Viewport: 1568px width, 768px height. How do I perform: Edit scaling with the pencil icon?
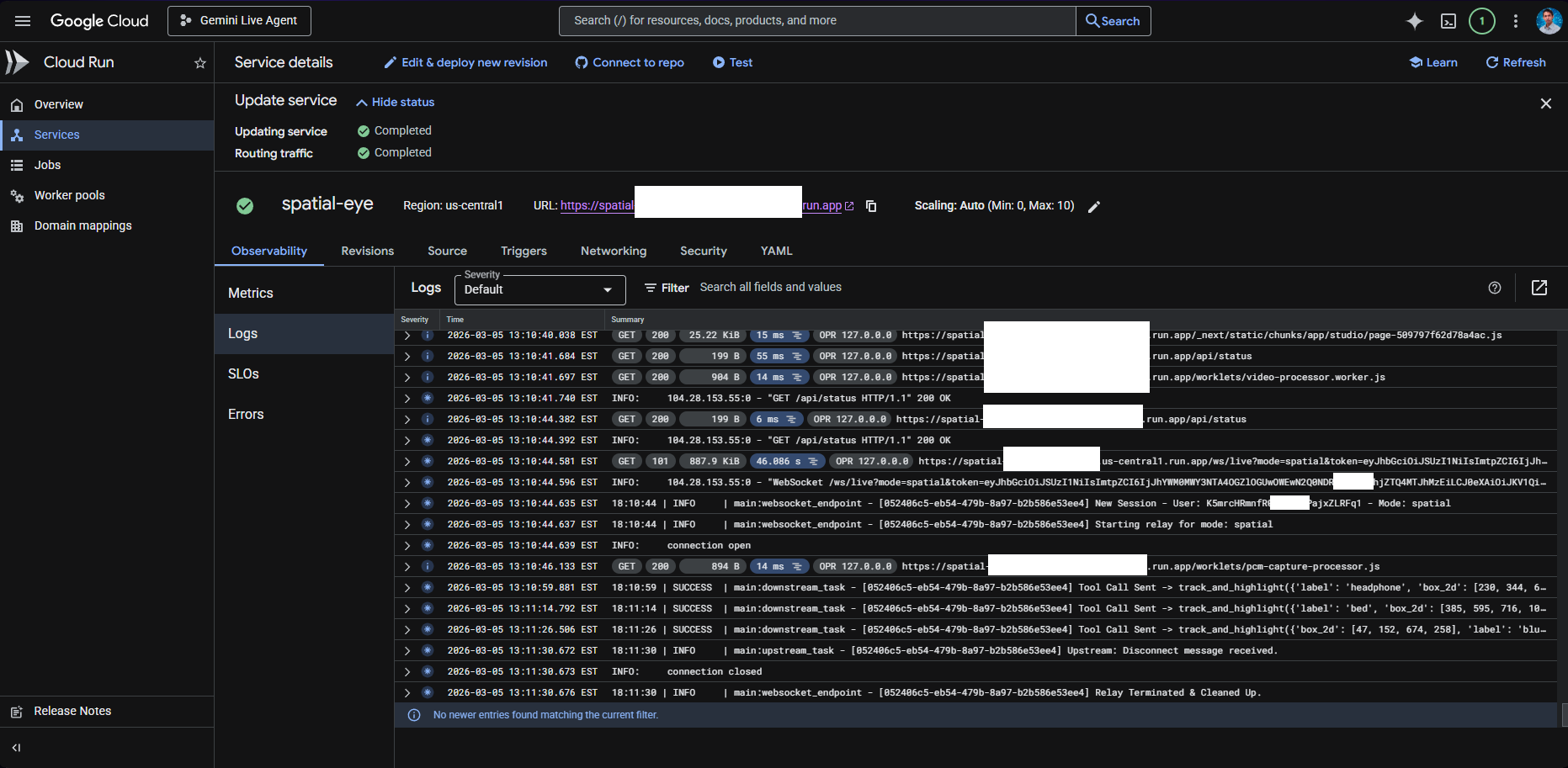[1094, 207]
